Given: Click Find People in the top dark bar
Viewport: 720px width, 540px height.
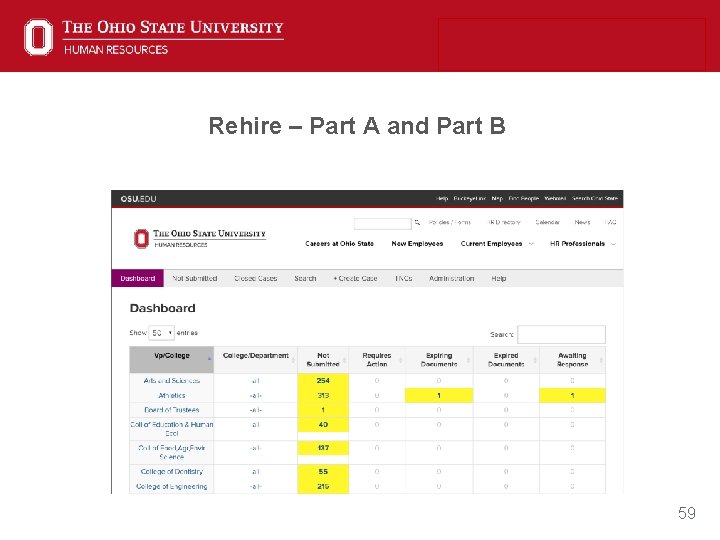Looking at the screenshot, I should coord(523,198).
